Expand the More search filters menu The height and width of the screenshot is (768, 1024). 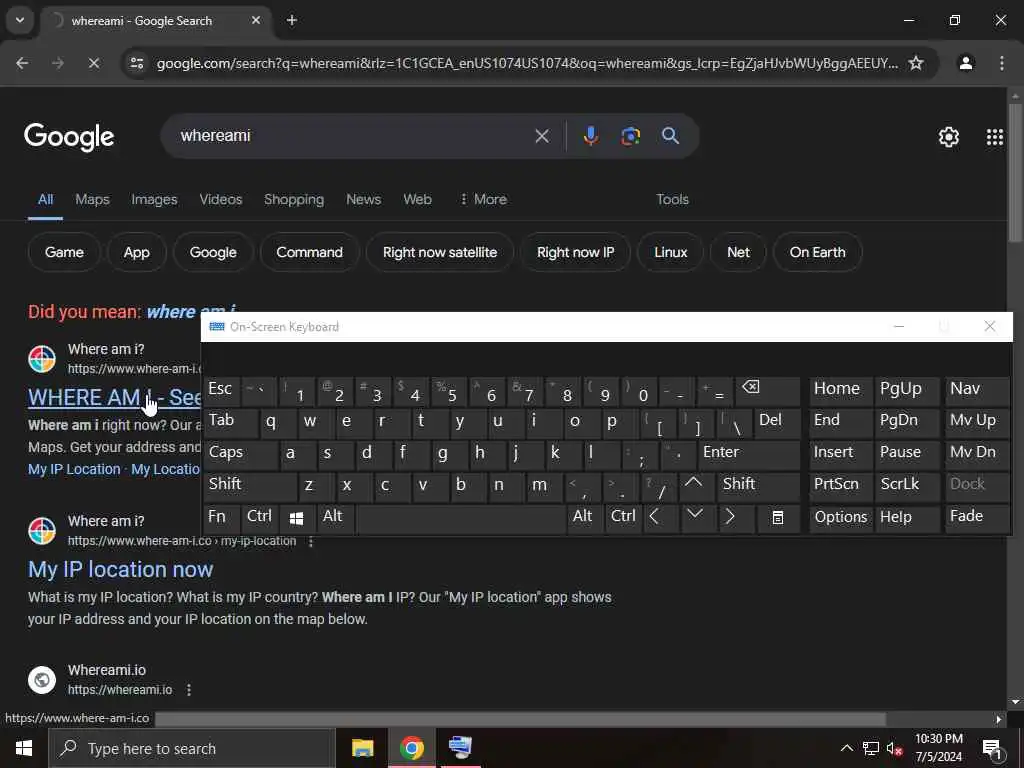pos(483,199)
